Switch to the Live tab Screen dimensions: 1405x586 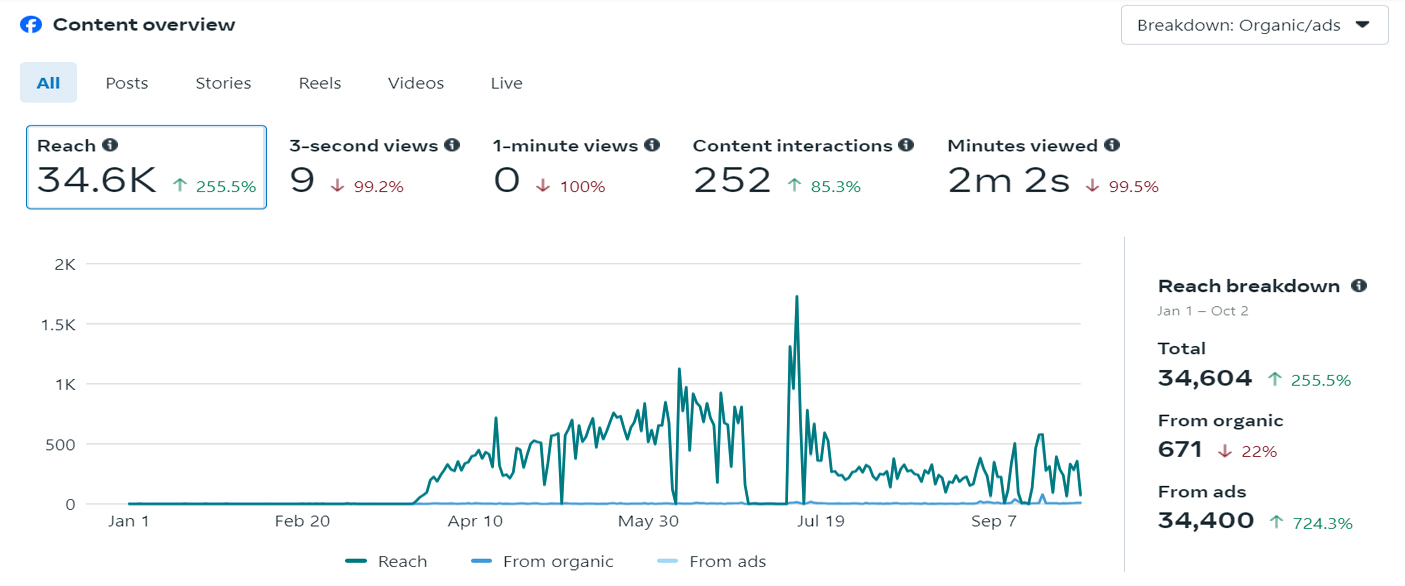[x=506, y=83]
